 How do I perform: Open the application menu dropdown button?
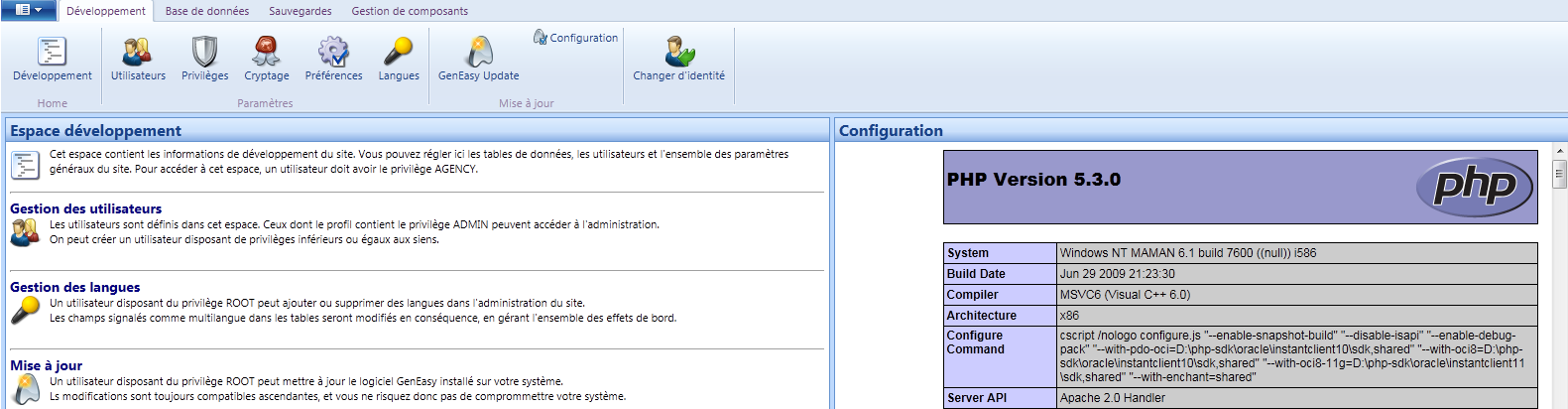[x=28, y=10]
